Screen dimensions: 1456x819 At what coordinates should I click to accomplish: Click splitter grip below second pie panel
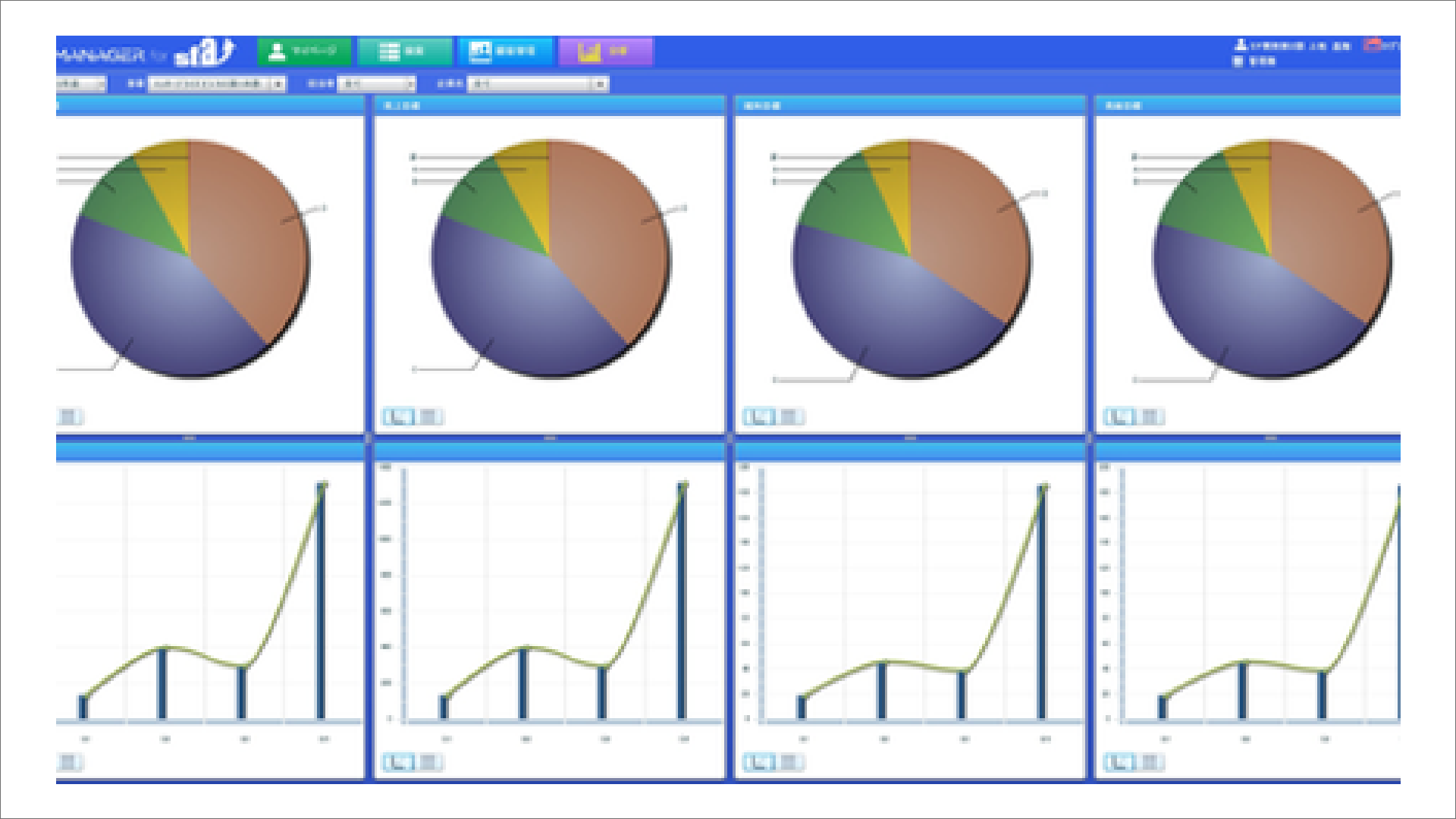click(550, 438)
